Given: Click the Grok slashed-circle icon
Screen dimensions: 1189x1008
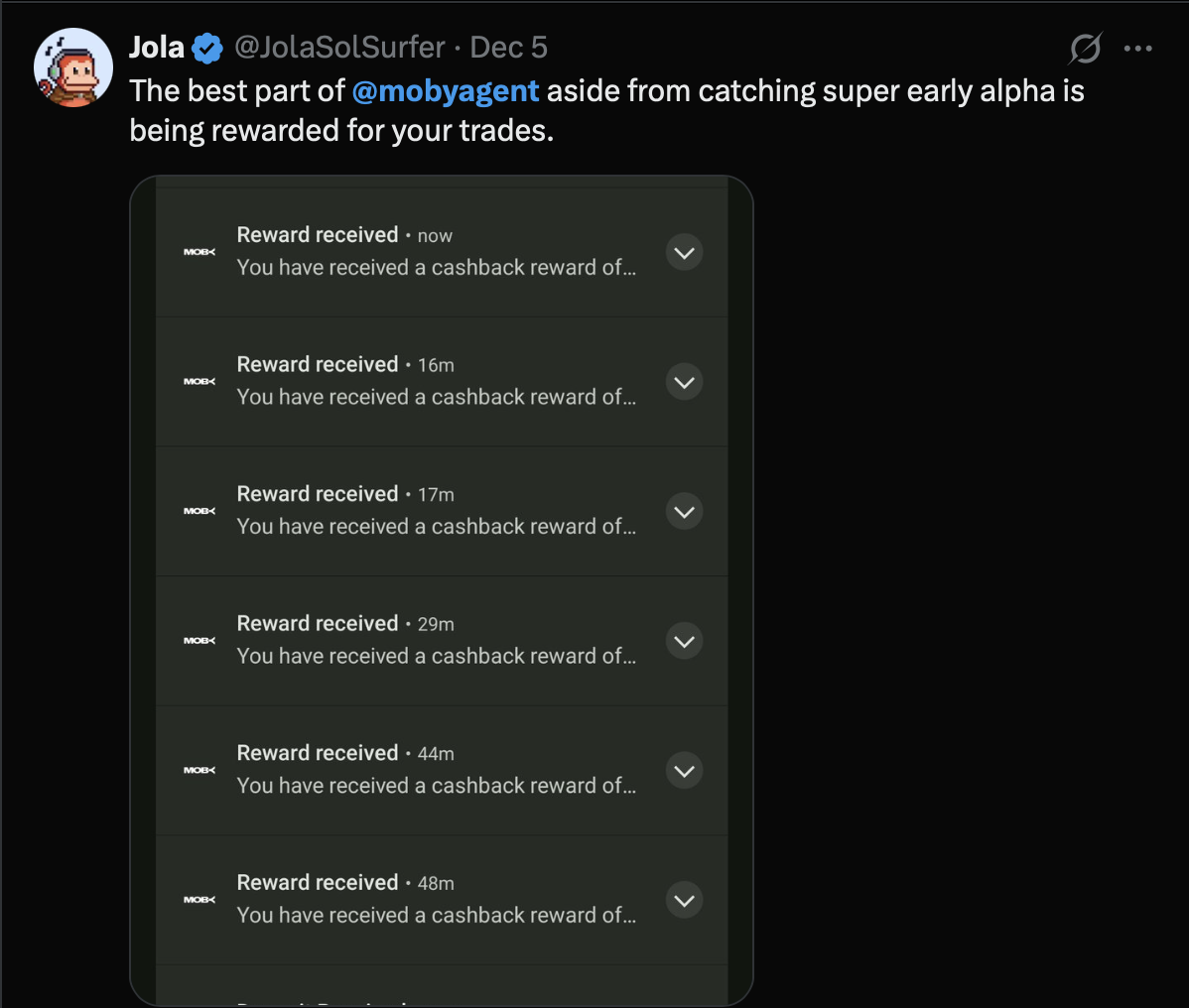Looking at the screenshot, I should 1085,48.
